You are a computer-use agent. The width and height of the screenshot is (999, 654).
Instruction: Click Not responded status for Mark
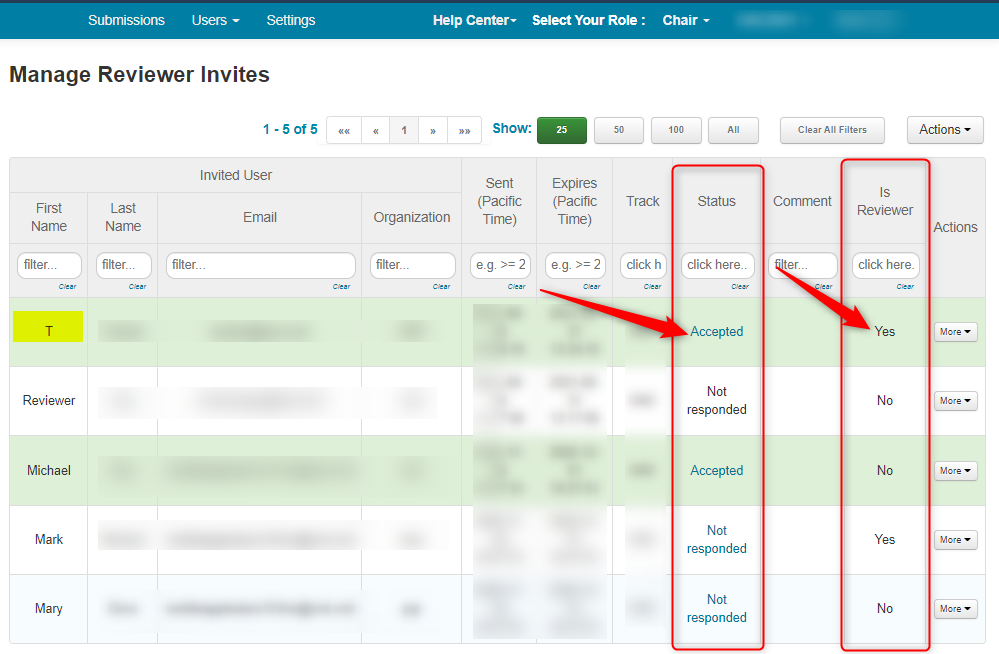717,539
